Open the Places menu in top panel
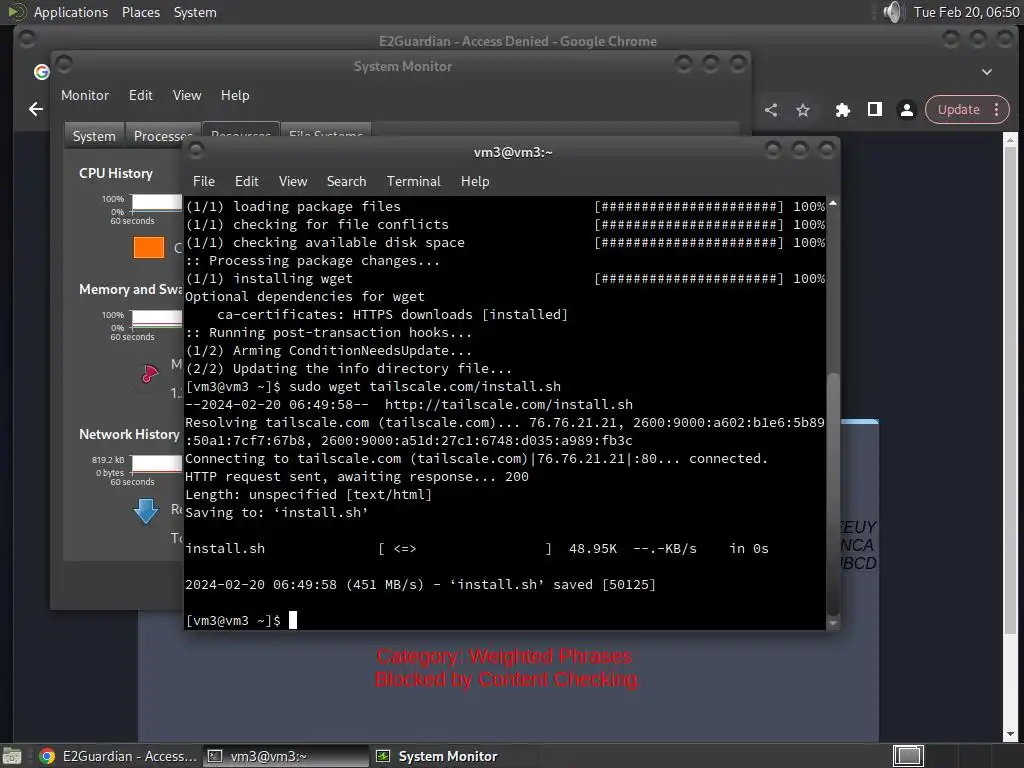Image resolution: width=1024 pixels, height=768 pixels. tap(141, 12)
